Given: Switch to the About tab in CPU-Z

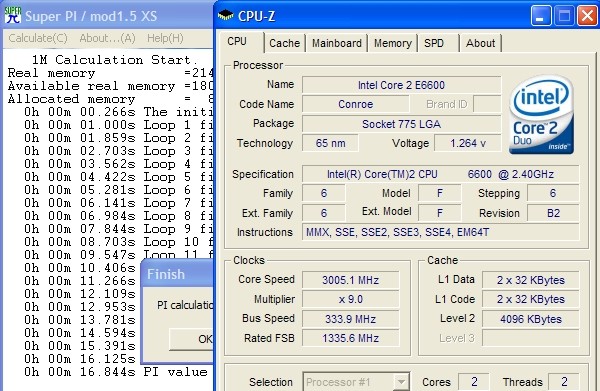Looking at the screenshot, I should [481, 43].
